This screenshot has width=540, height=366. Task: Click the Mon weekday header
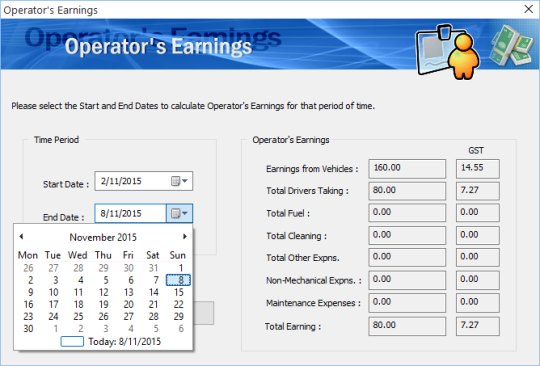click(28, 255)
